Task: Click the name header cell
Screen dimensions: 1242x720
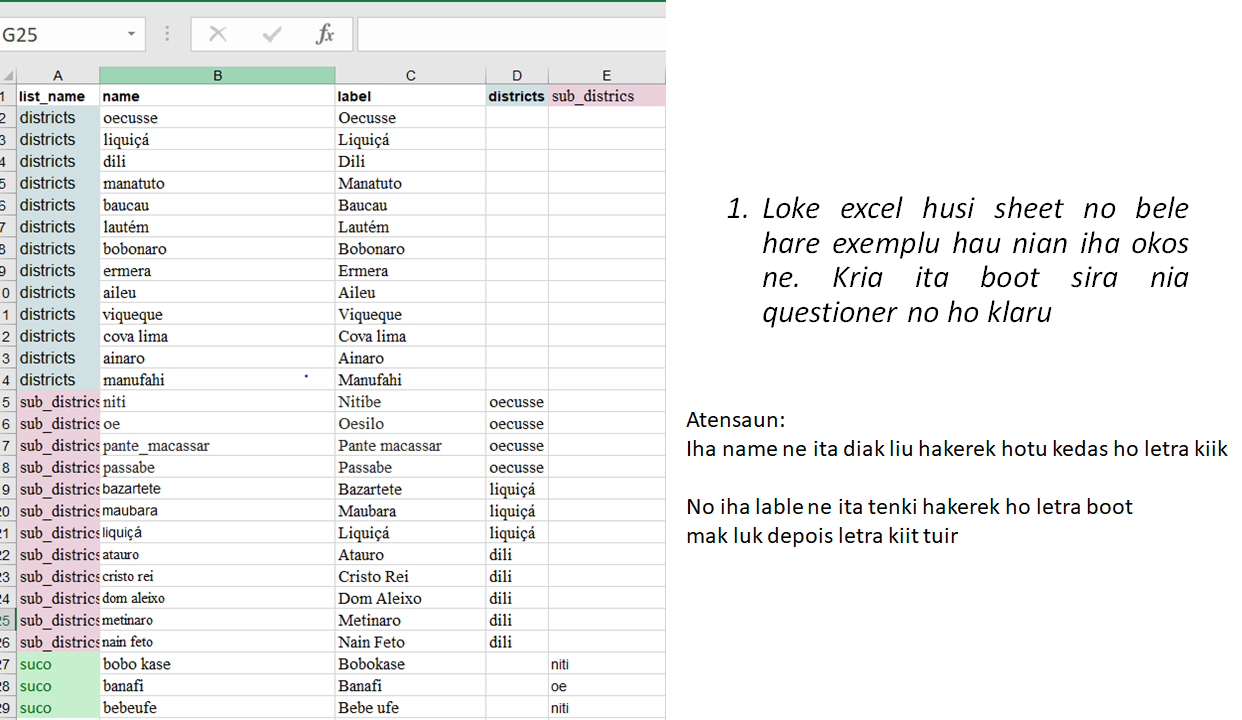Action: (x=217, y=96)
